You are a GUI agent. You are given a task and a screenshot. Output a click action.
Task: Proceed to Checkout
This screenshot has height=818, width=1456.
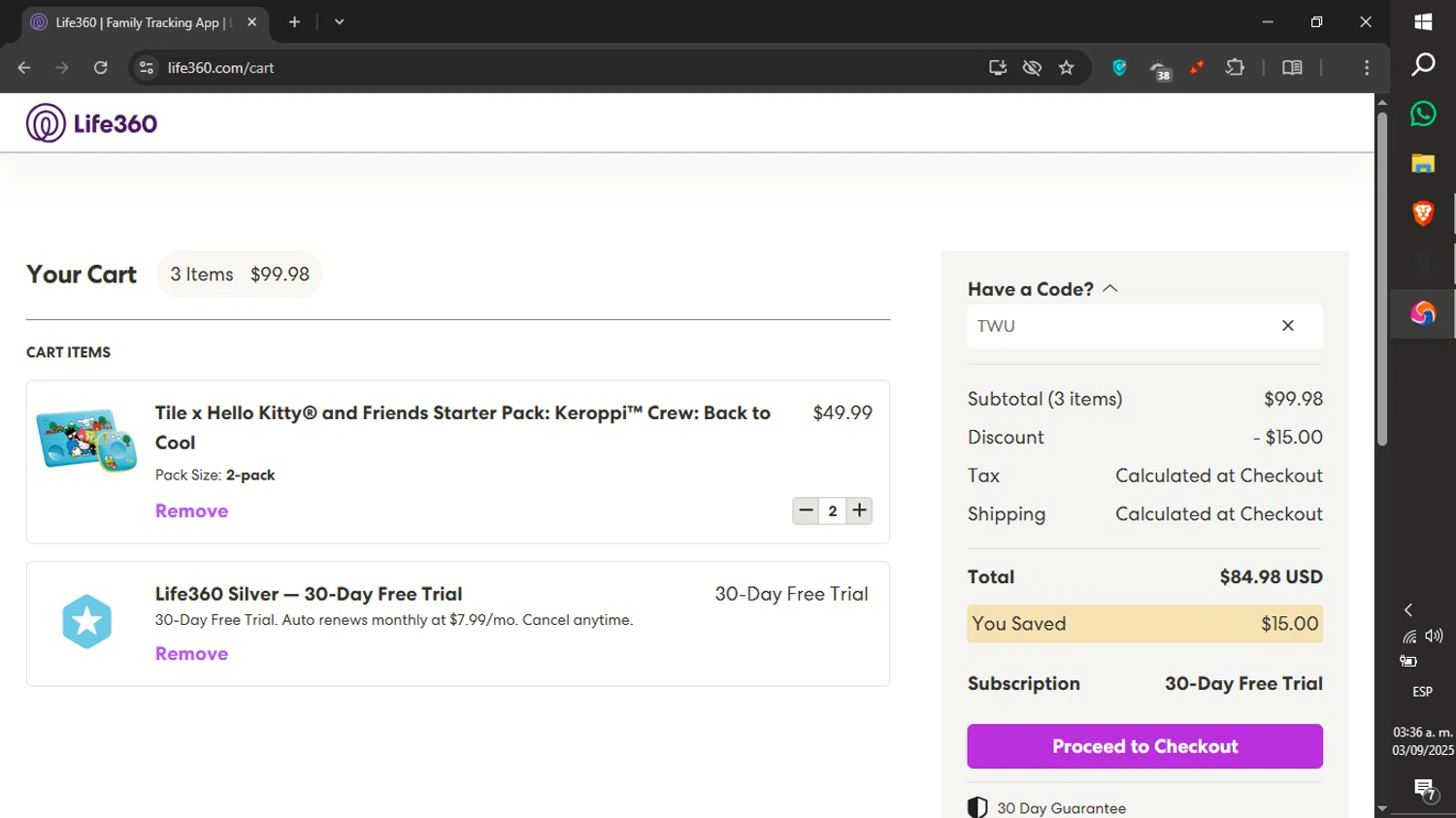coord(1144,746)
